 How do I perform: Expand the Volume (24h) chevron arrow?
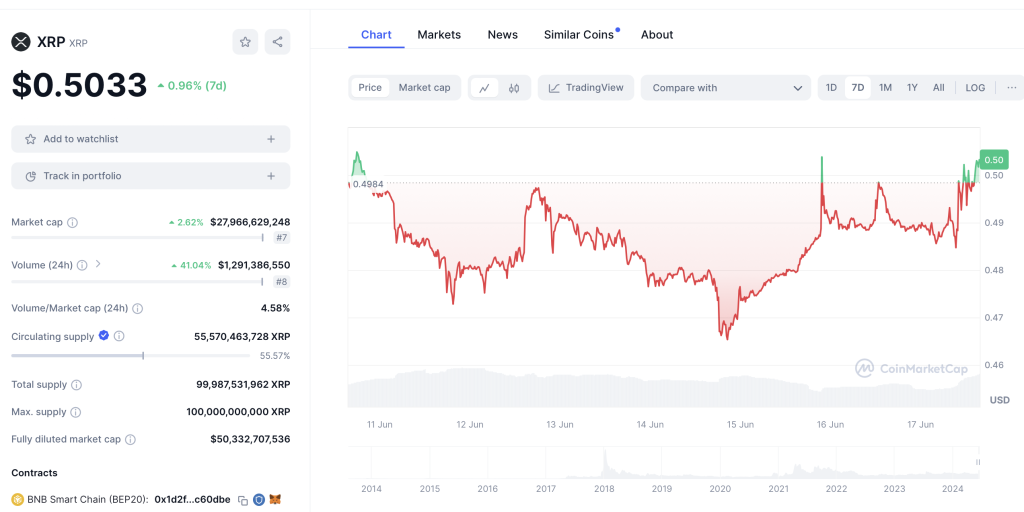(x=98, y=264)
